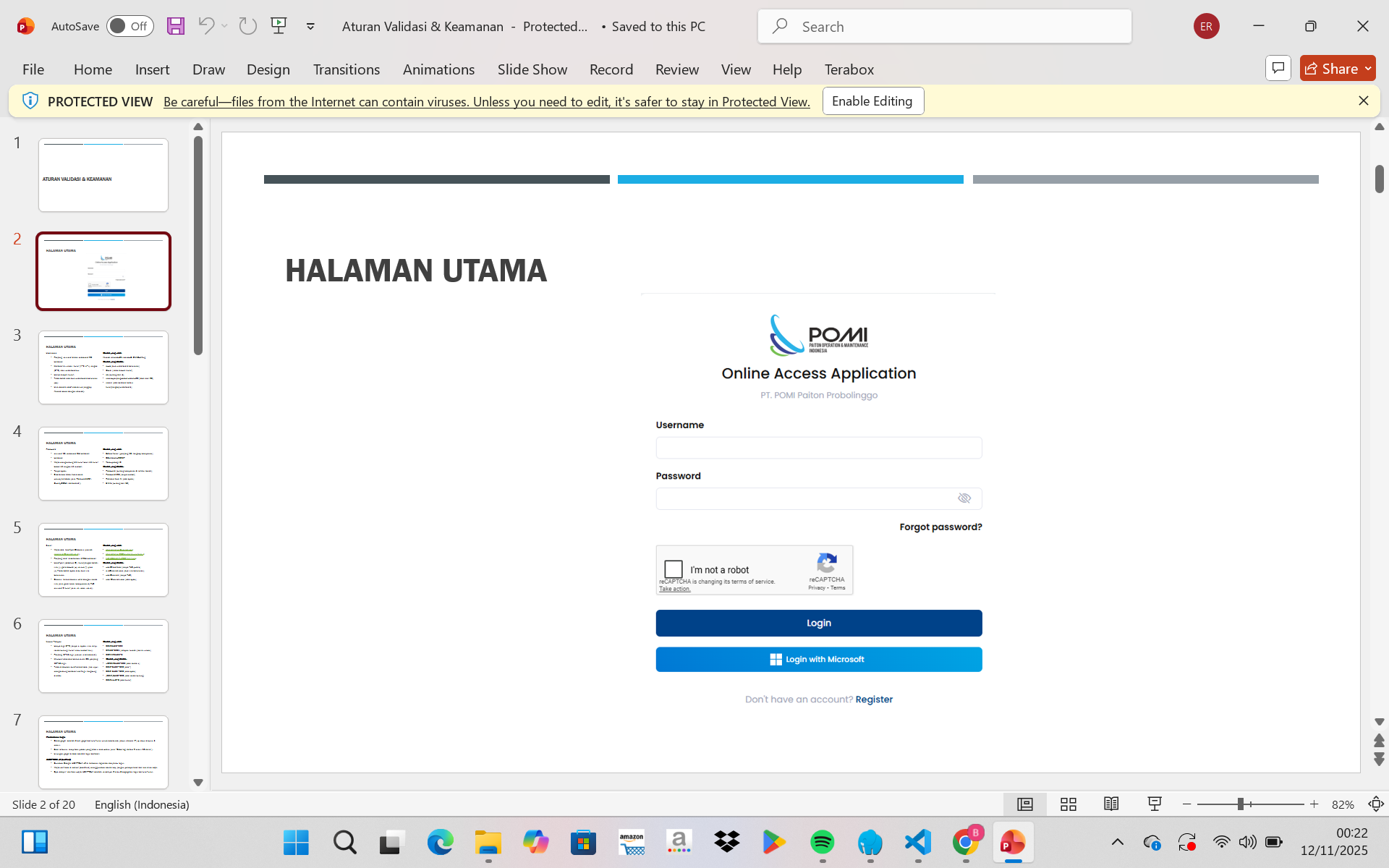This screenshot has height=868, width=1389.
Task: Go to previous slide arrow
Action: coord(1379,740)
